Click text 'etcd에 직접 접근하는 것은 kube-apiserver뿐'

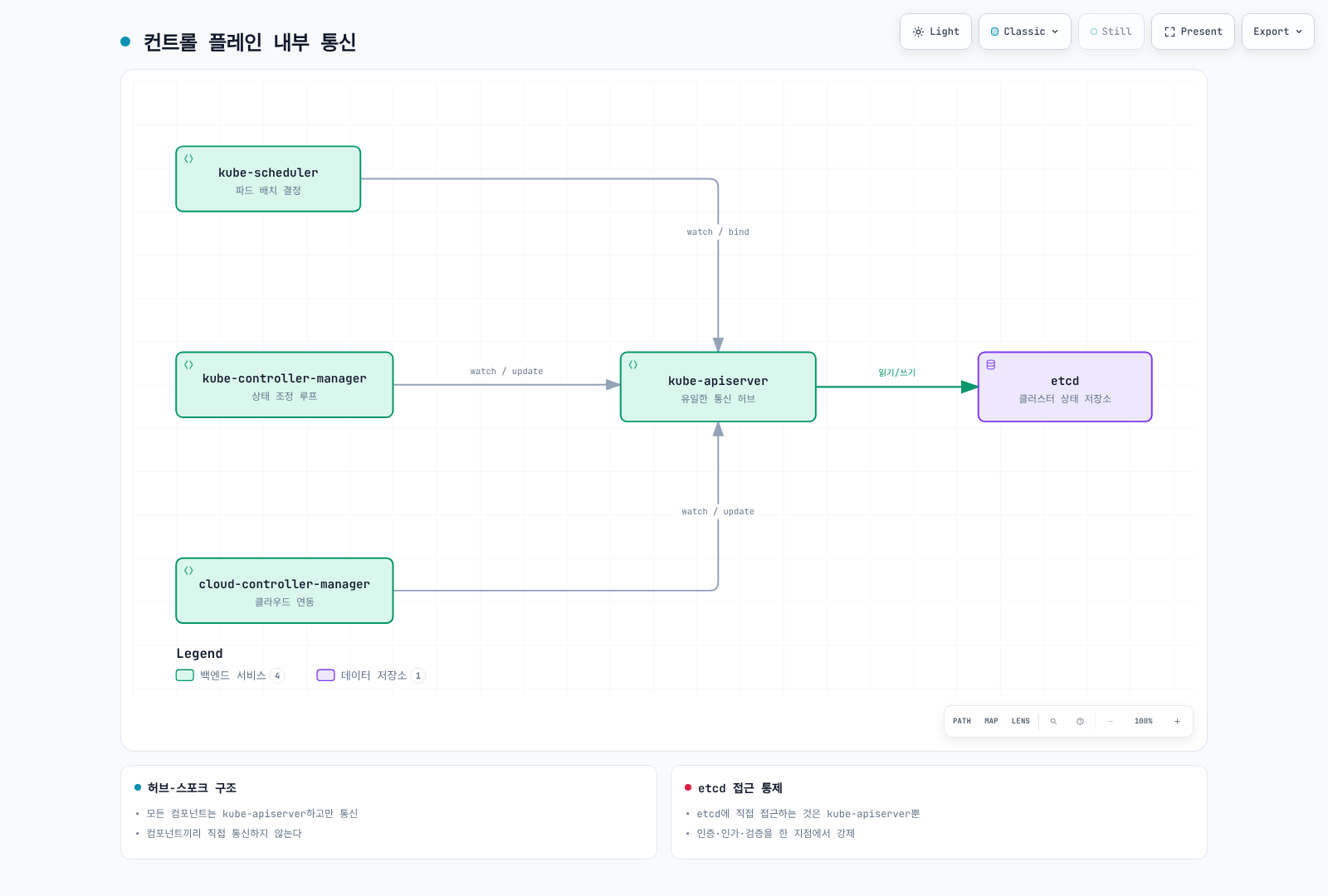pyautogui.click(x=808, y=814)
